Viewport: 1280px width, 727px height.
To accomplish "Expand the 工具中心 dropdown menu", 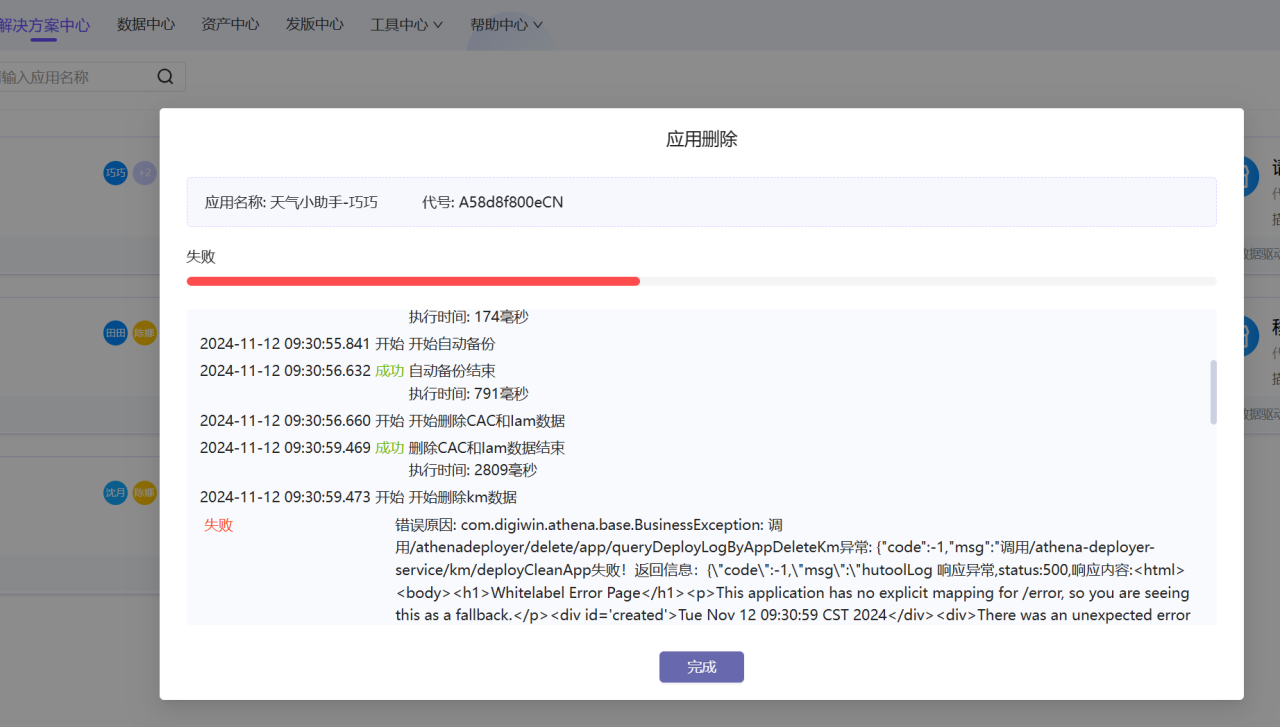I will pyautogui.click(x=407, y=25).
